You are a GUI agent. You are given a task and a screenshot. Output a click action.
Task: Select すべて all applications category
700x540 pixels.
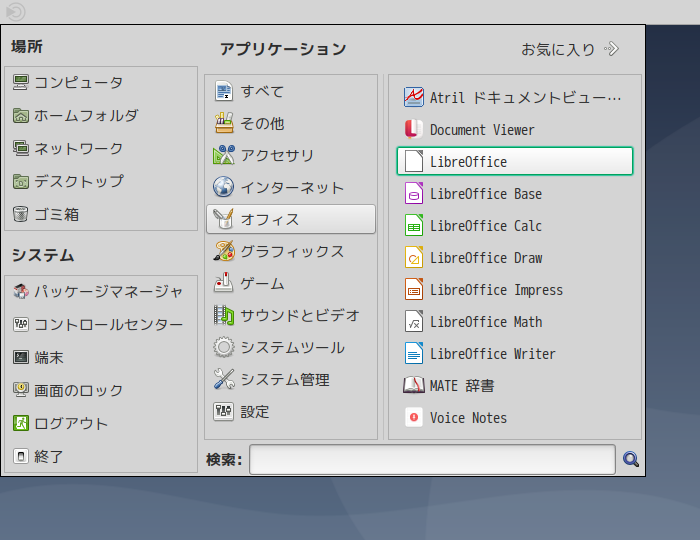[291, 91]
